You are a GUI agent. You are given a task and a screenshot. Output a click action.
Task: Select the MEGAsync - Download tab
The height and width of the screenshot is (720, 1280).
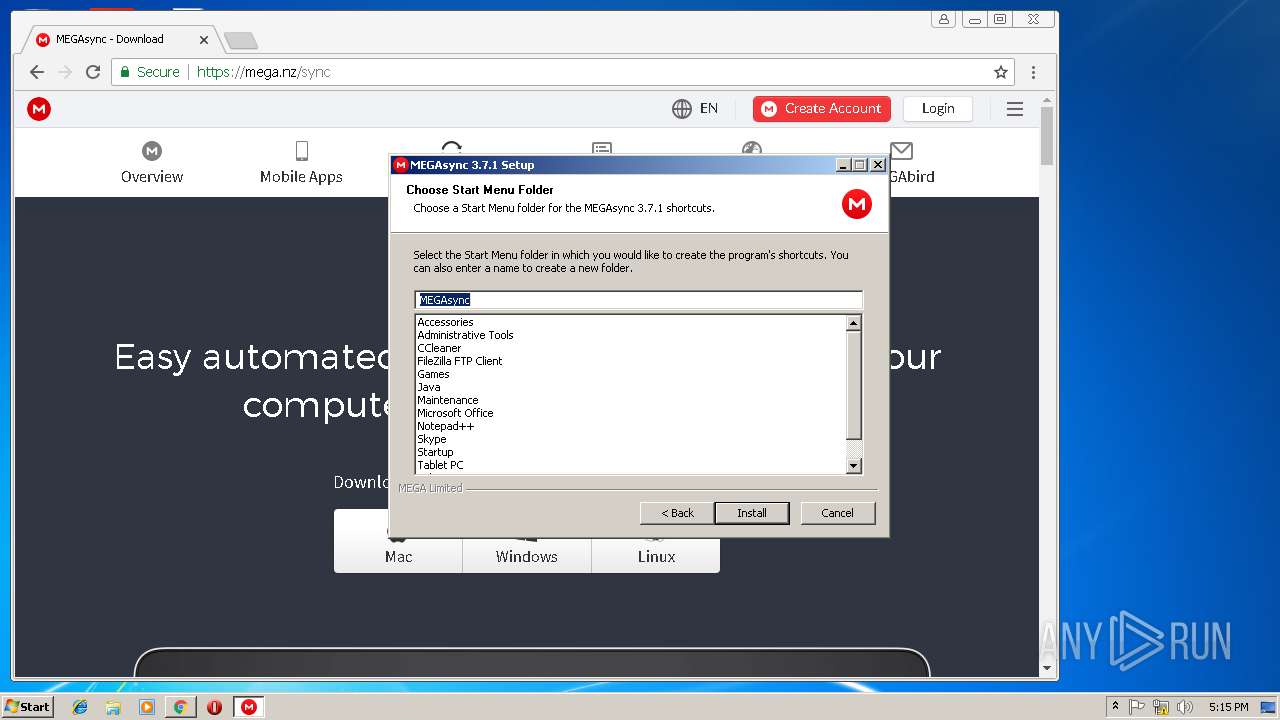(x=120, y=40)
